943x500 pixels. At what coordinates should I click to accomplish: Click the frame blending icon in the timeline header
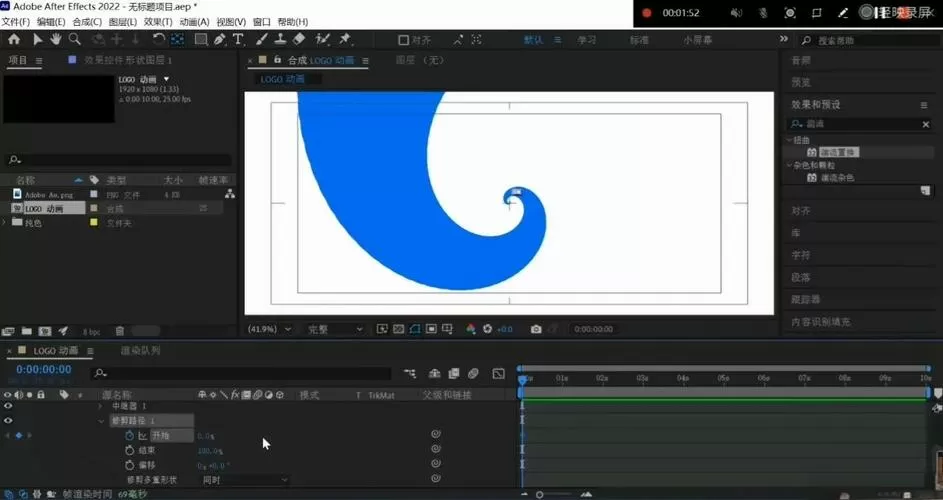click(x=453, y=374)
